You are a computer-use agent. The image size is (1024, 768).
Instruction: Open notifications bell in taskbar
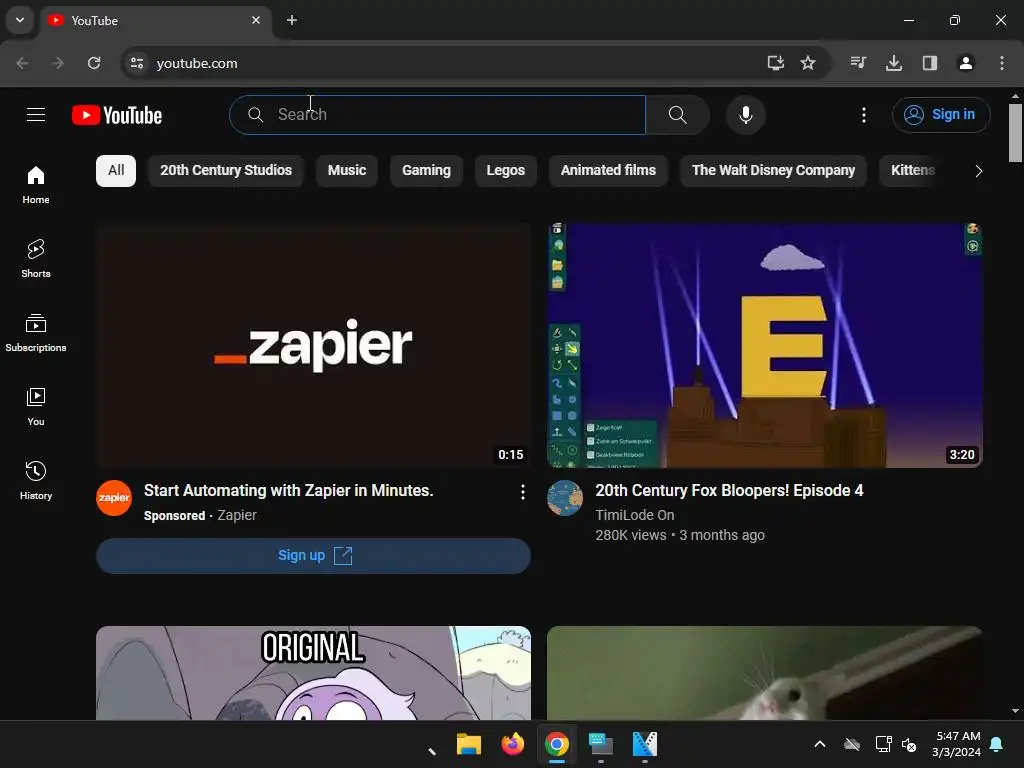(x=997, y=744)
